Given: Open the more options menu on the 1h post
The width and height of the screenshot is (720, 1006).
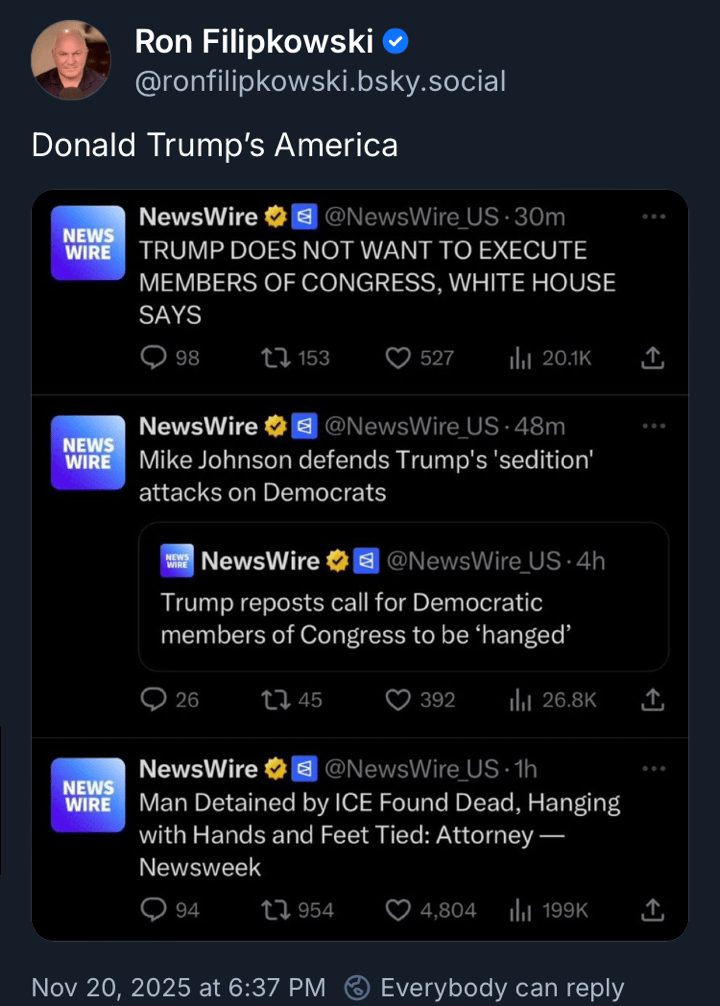Looking at the screenshot, I should pos(653,768).
